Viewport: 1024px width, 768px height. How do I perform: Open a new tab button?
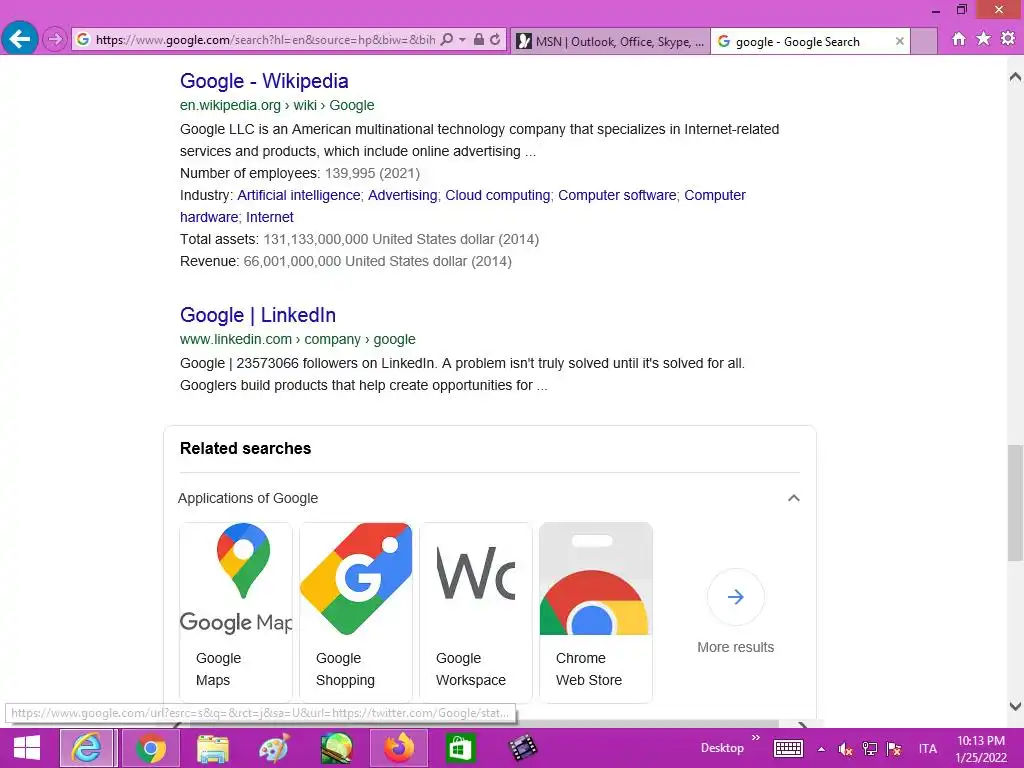tap(923, 42)
